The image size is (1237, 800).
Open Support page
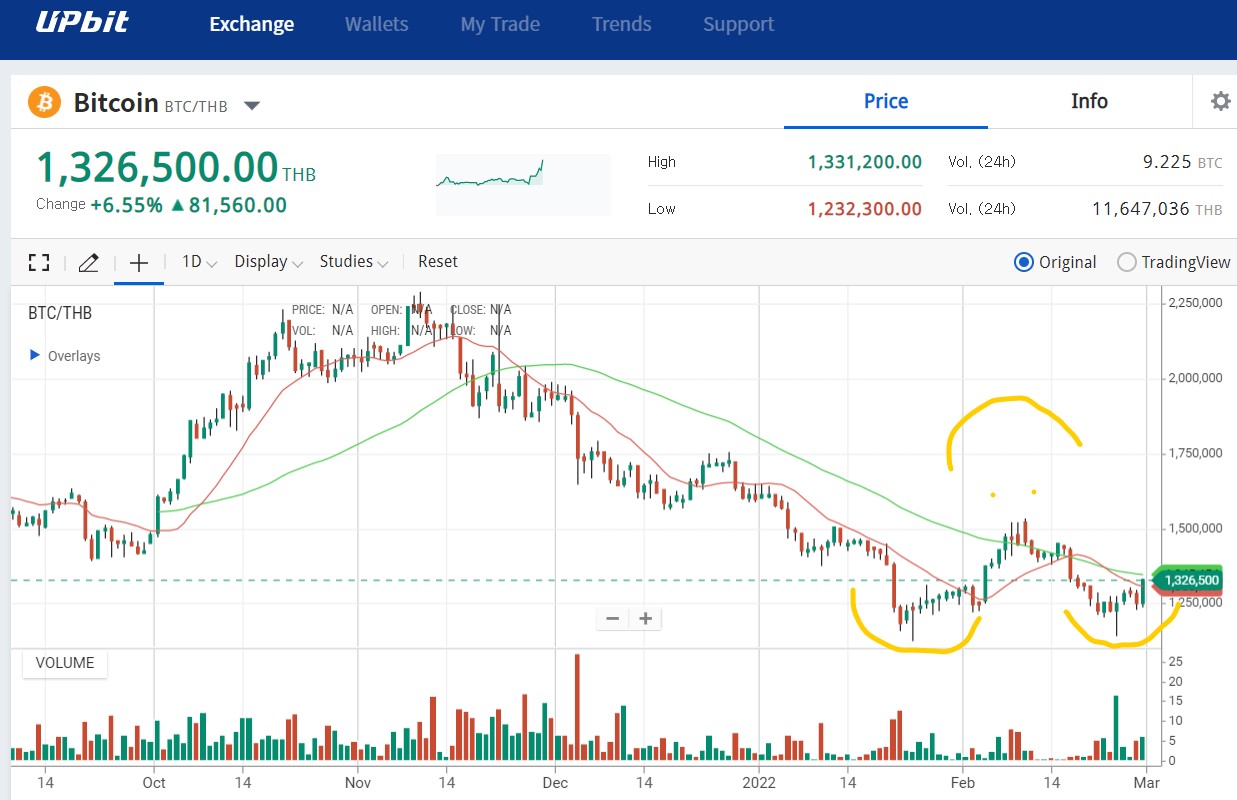[738, 24]
